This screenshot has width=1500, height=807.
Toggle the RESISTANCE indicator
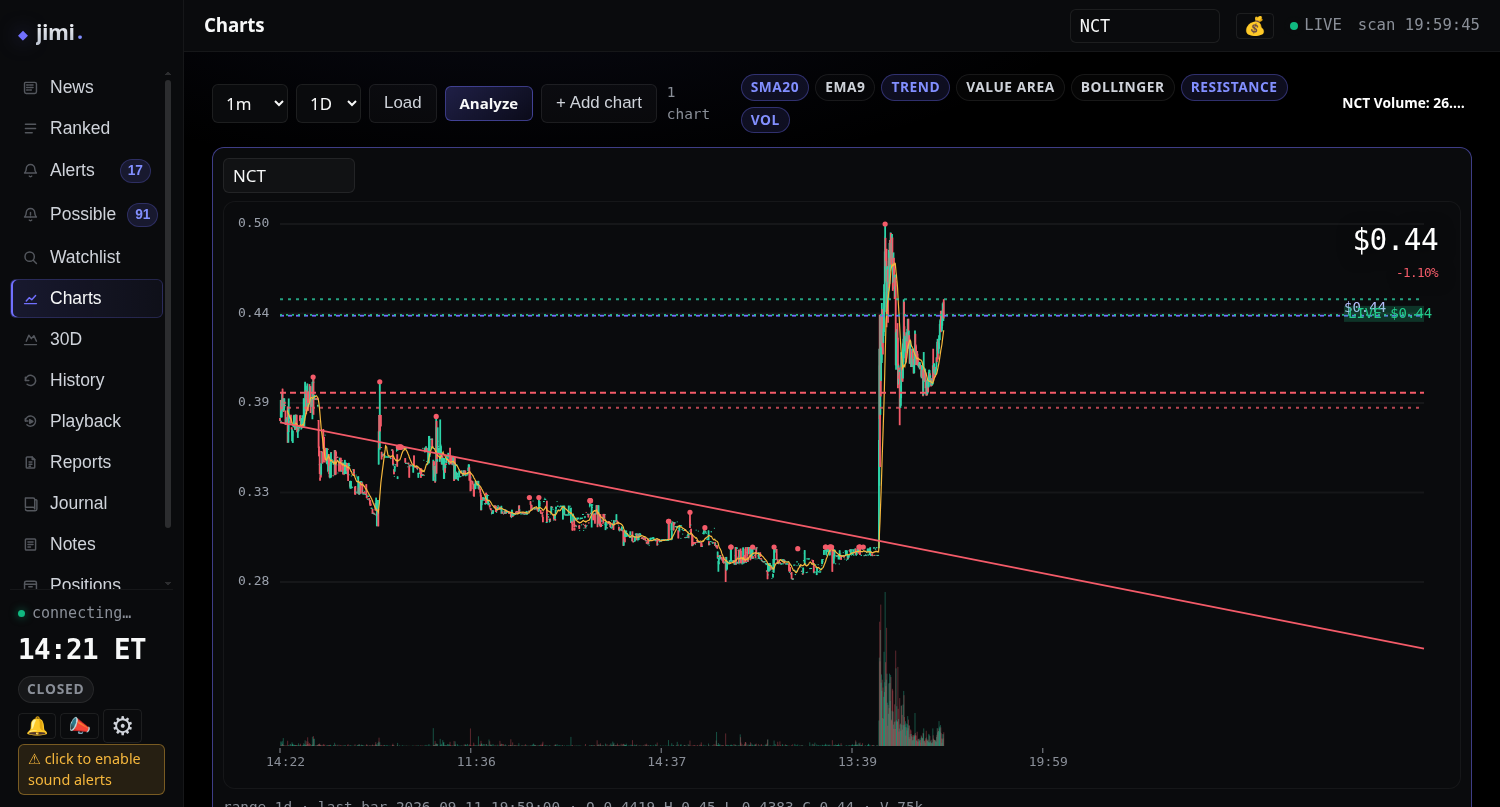[x=1234, y=88]
